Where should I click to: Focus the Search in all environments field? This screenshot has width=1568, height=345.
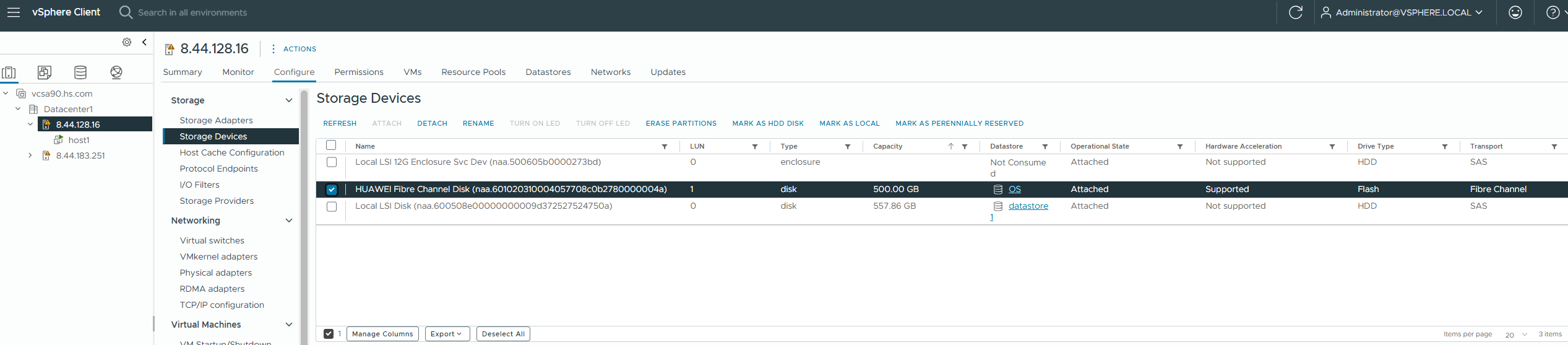tap(192, 12)
